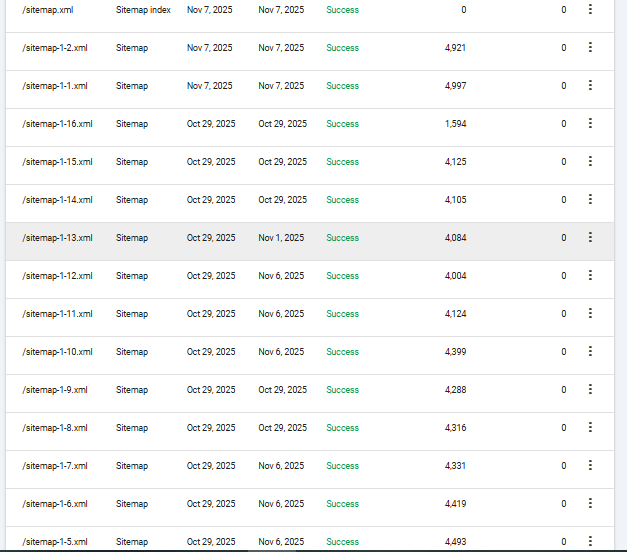Open more options for /sitemap-1-7.xml
The width and height of the screenshot is (627, 552).
pyautogui.click(x=590, y=465)
